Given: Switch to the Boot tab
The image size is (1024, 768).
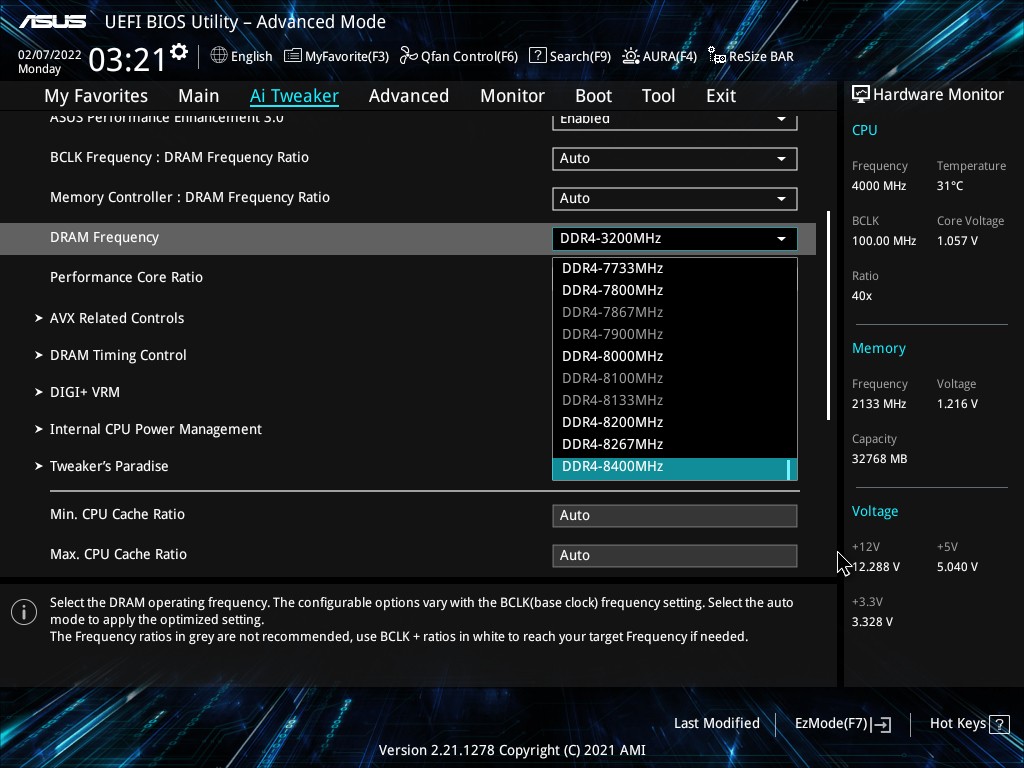Looking at the screenshot, I should 593,96.
